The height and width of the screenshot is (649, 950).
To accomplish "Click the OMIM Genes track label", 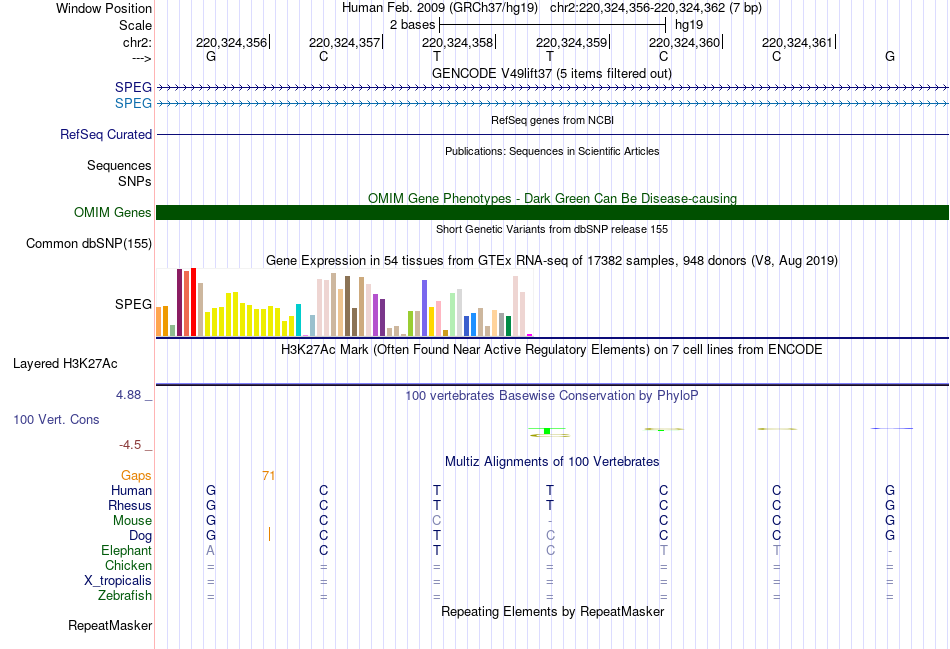I will pos(113,212).
